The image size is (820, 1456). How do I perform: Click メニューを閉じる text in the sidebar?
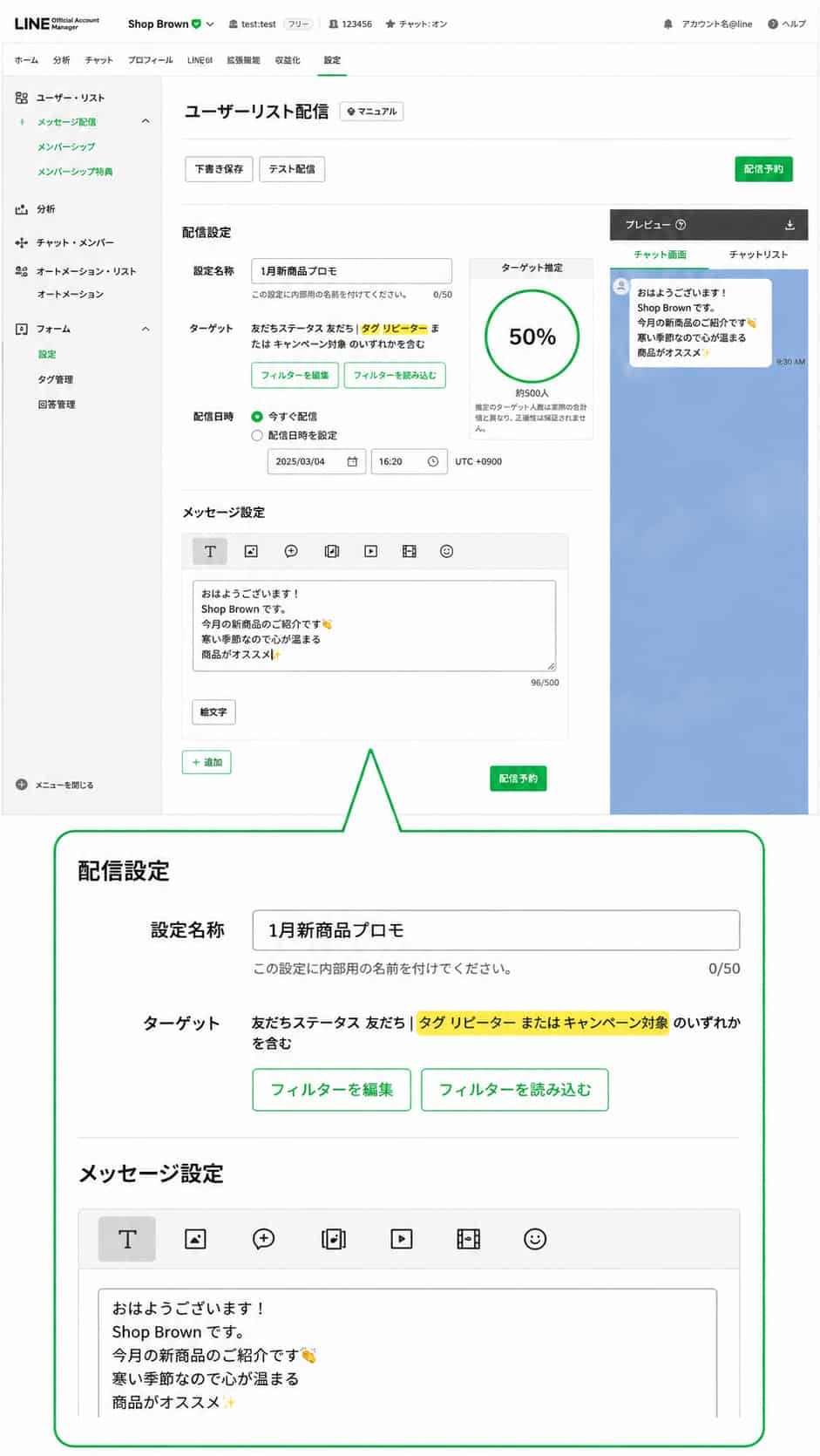click(64, 785)
